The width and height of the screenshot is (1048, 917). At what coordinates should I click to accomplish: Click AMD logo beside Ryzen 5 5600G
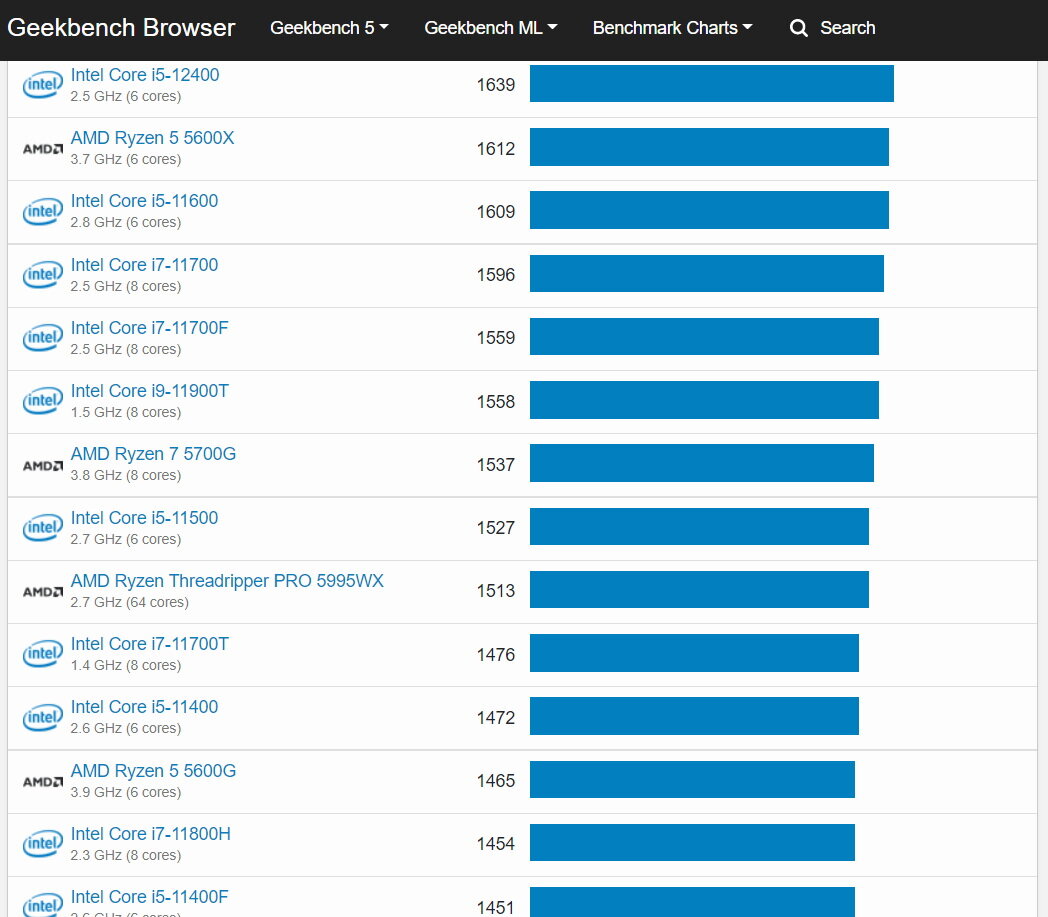43,781
